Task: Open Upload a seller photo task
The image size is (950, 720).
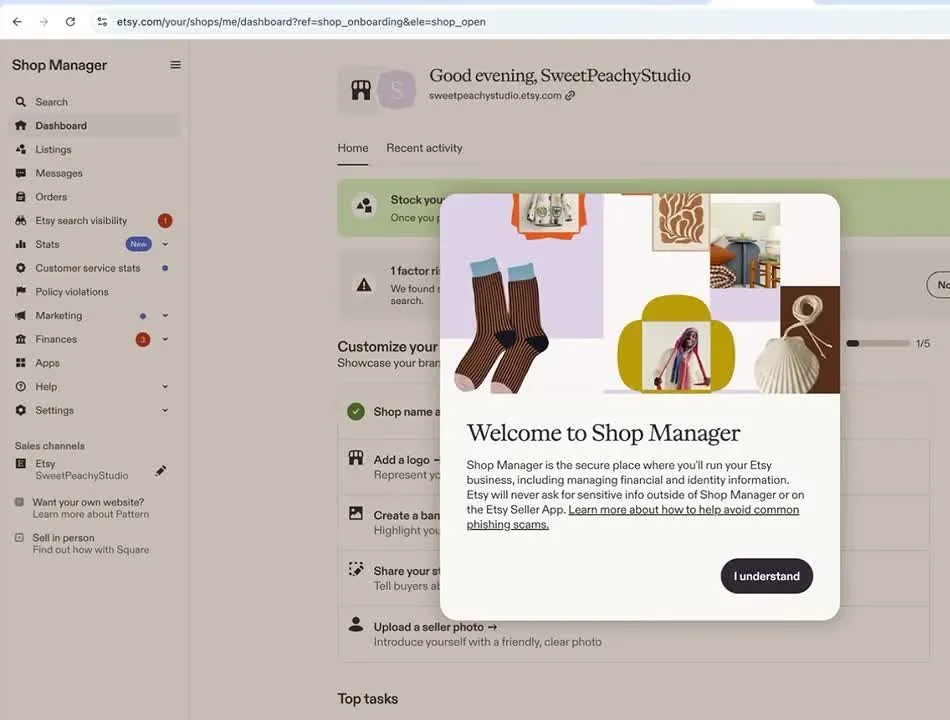Action: 435,627
